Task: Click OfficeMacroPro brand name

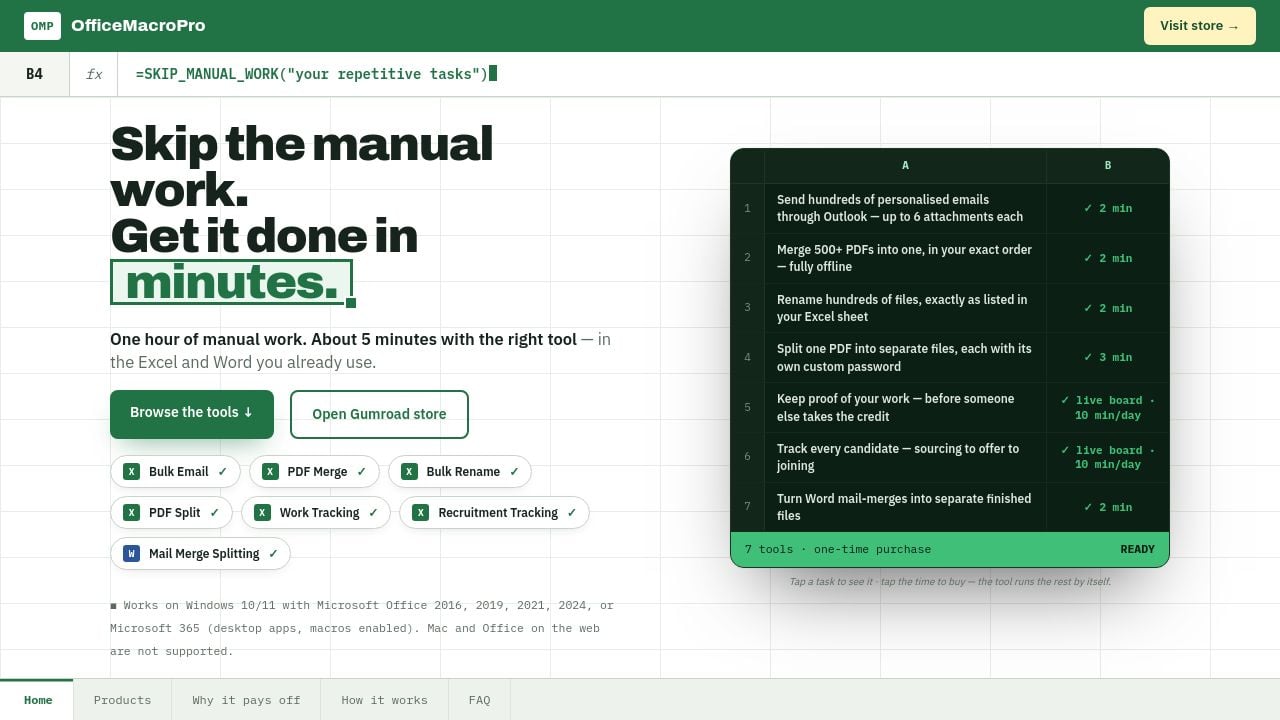Action: (138, 26)
